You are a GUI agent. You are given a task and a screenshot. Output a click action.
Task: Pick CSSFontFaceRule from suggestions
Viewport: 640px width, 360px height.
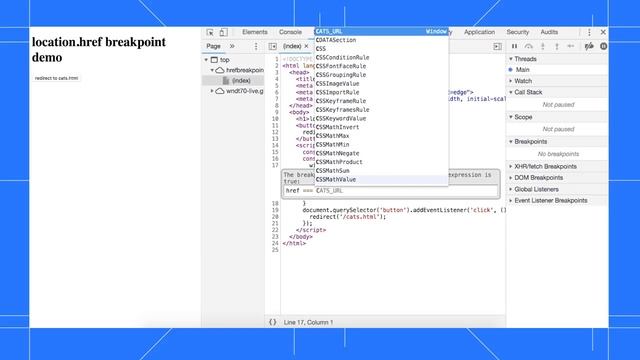[x=381, y=66]
